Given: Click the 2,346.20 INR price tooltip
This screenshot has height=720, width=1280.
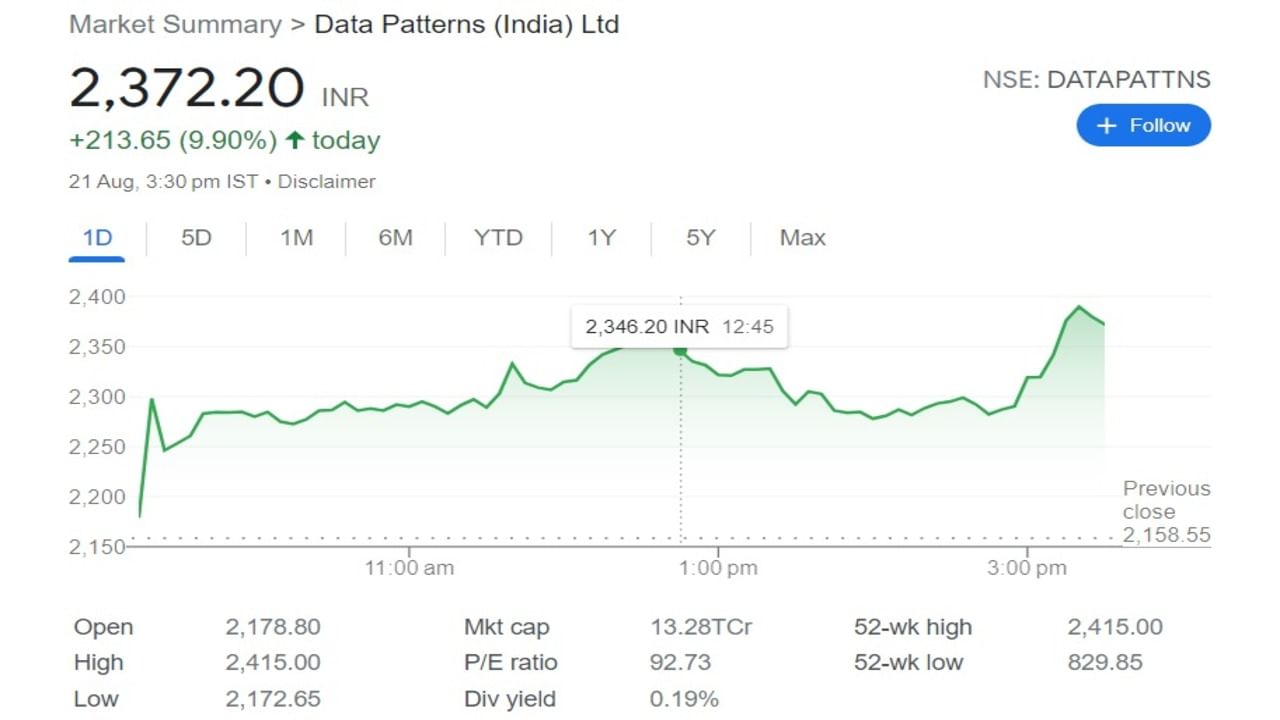Looking at the screenshot, I should pyautogui.click(x=679, y=327).
